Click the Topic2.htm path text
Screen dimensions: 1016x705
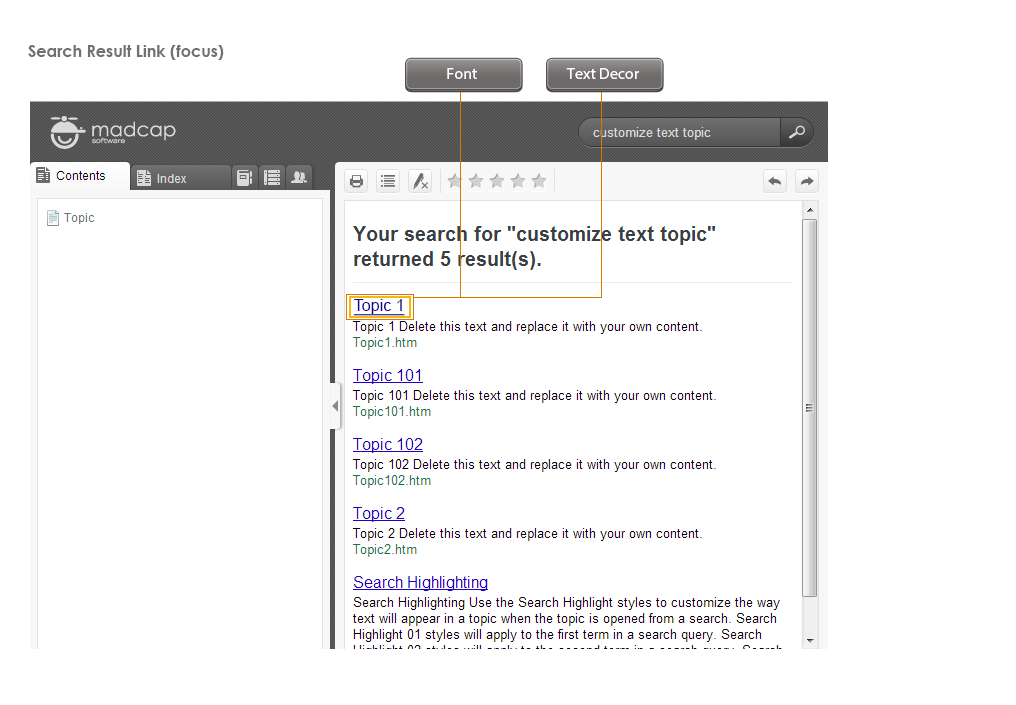pyautogui.click(x=385, y=549)
